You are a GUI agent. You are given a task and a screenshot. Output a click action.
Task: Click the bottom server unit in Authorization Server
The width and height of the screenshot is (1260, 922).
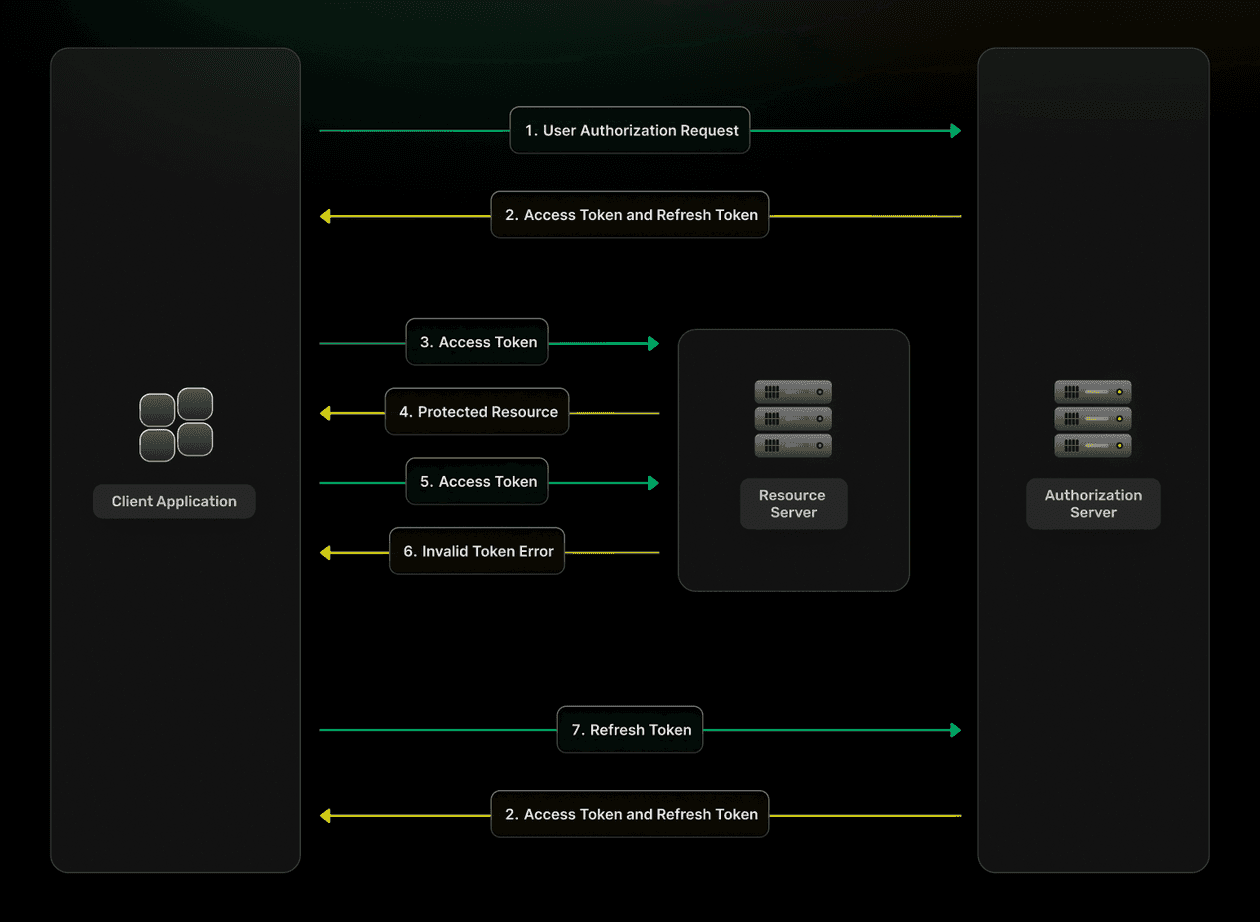1093,445
